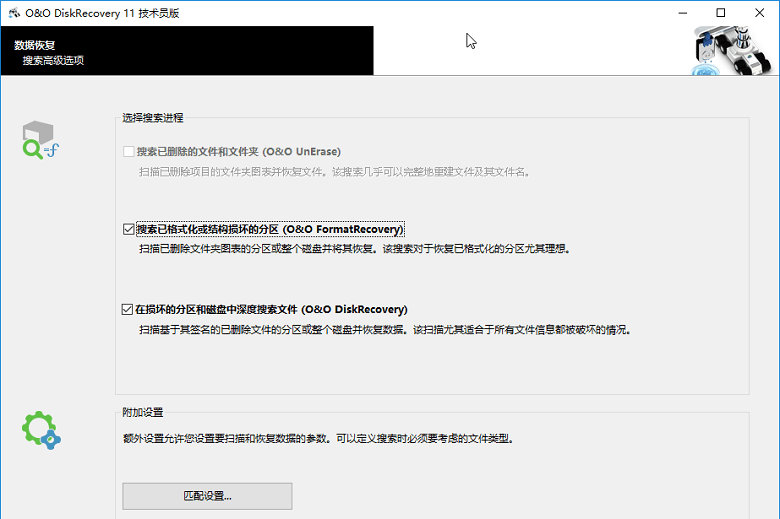Minimize the DiskRecovery window

tap(682, 13)
